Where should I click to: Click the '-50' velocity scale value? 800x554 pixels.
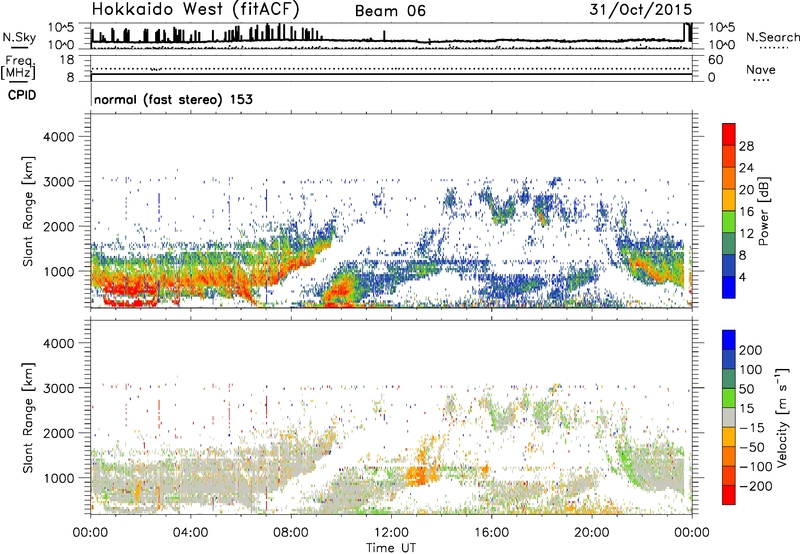click(752, 447)
